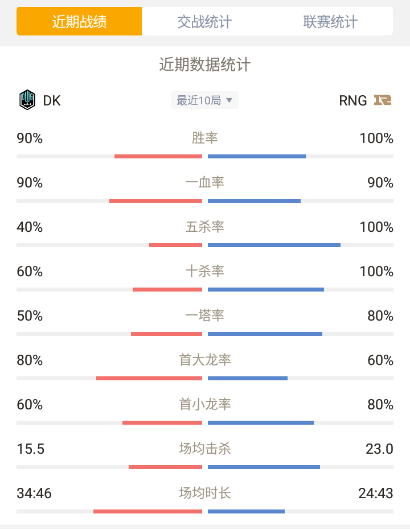Screen dimensions: 410x529
Task: Click the 近期数据统计 section heading
Action: 205,64
